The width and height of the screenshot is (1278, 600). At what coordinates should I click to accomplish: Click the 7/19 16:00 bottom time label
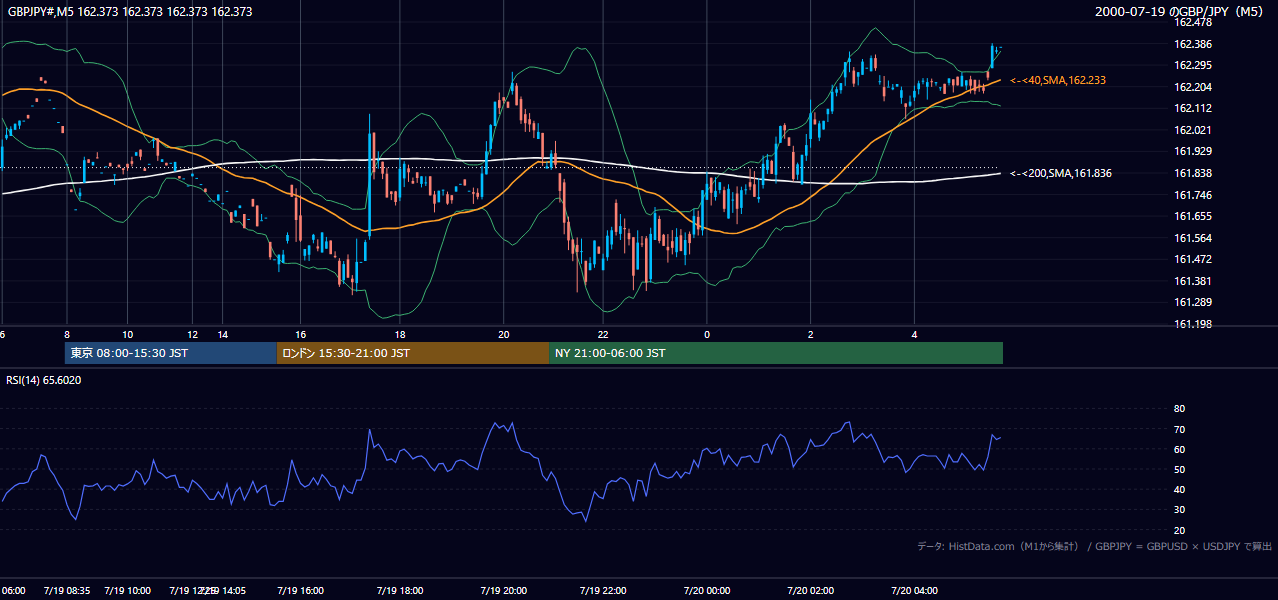(x=300, y=591)
